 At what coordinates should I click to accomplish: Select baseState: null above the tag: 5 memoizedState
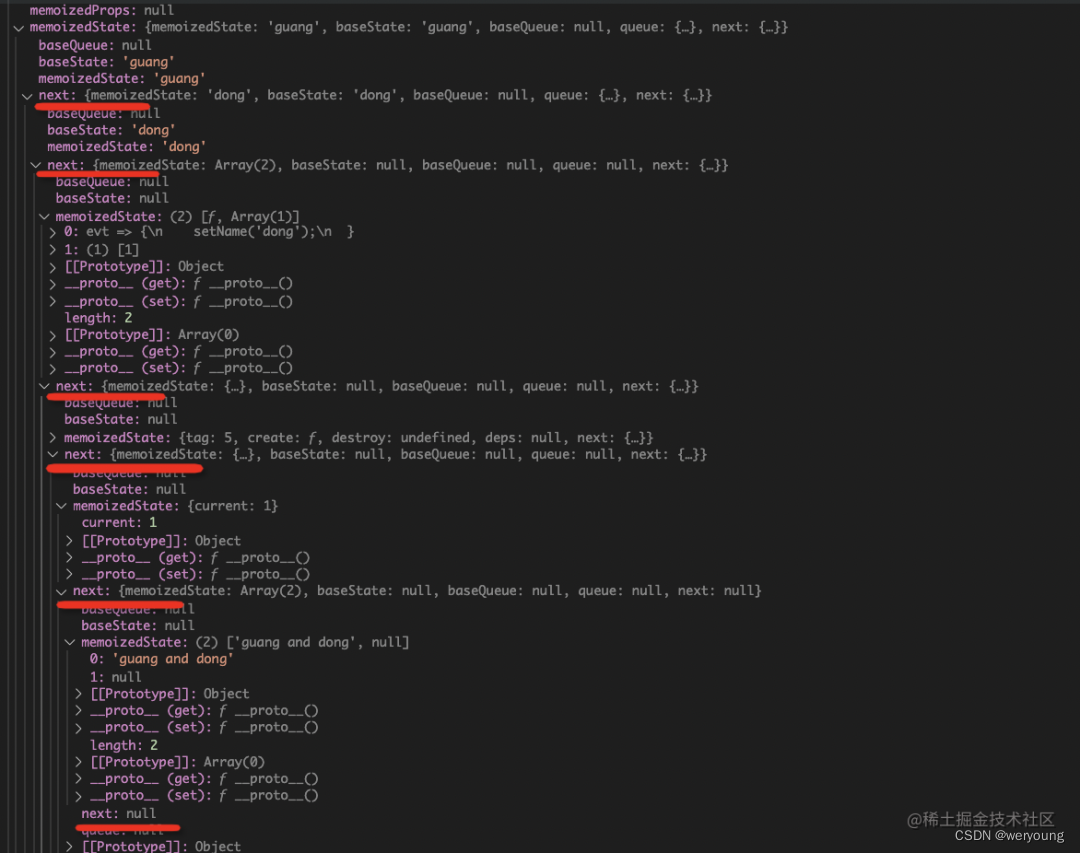pos(121,420)
